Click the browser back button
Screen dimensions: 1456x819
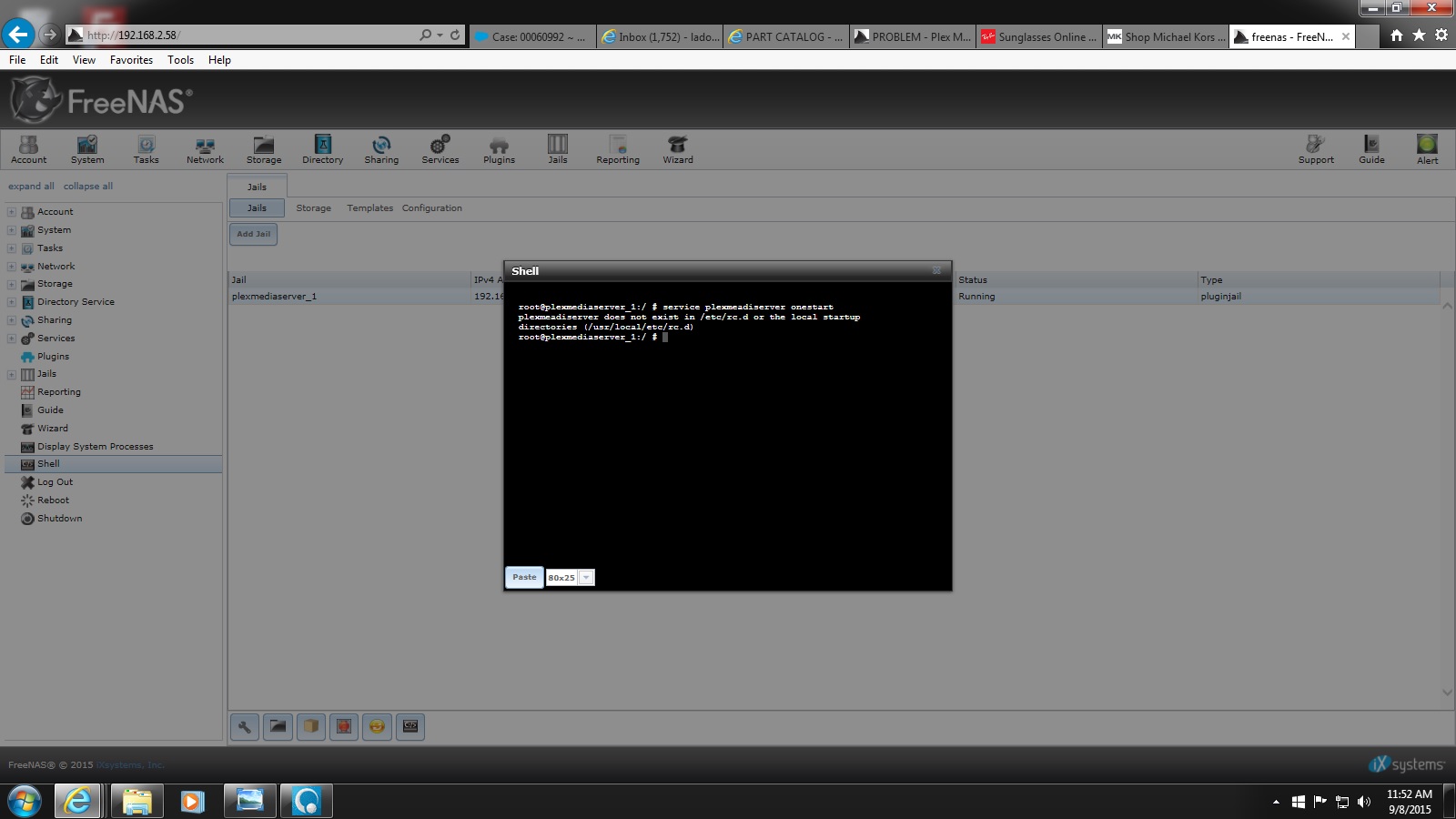[x=17, y=35]
